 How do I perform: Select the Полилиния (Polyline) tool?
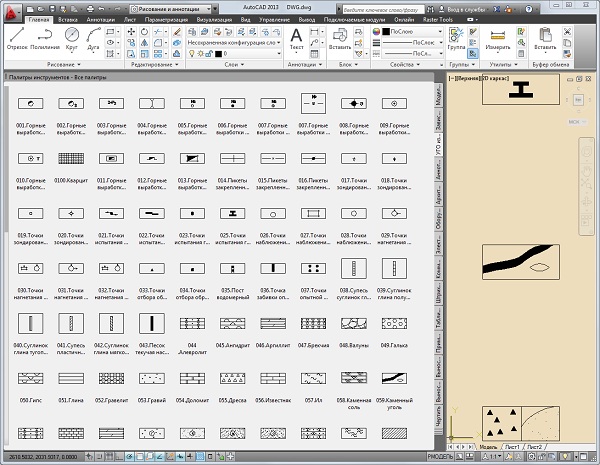(45, 36)
